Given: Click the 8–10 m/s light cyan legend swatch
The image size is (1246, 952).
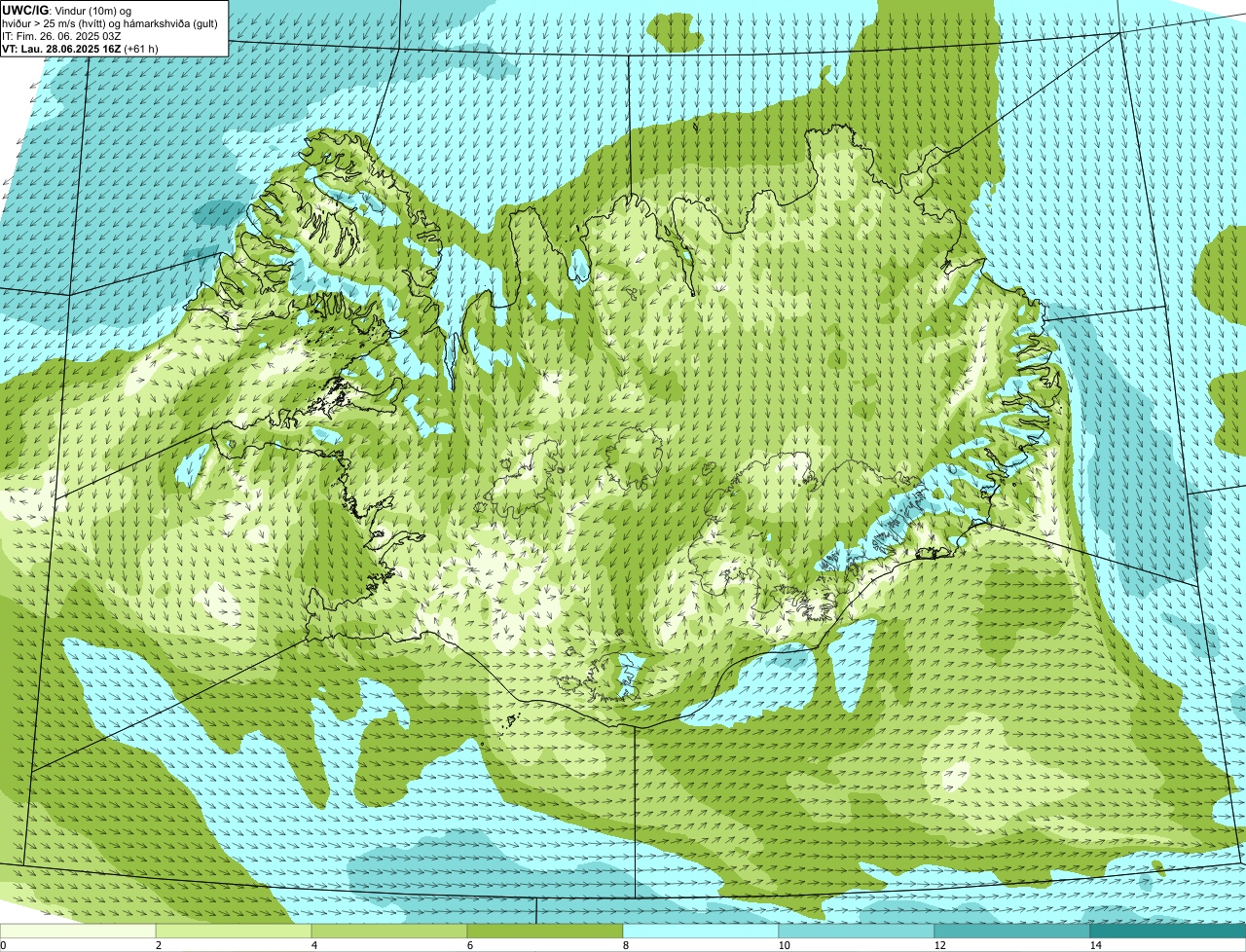Looking at the screenshot, I should tap(701, 931).
